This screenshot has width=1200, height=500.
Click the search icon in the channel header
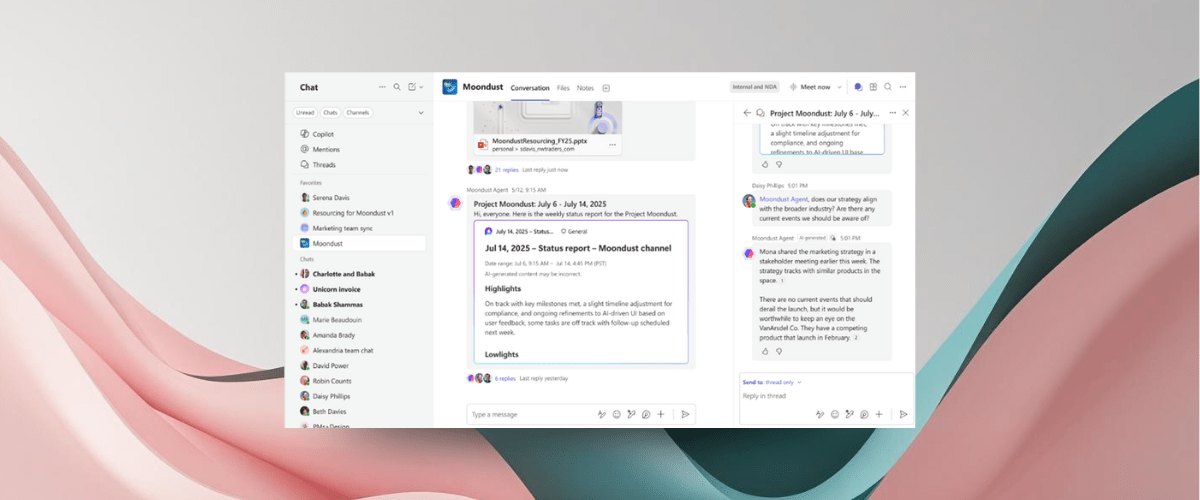(888, 87)
